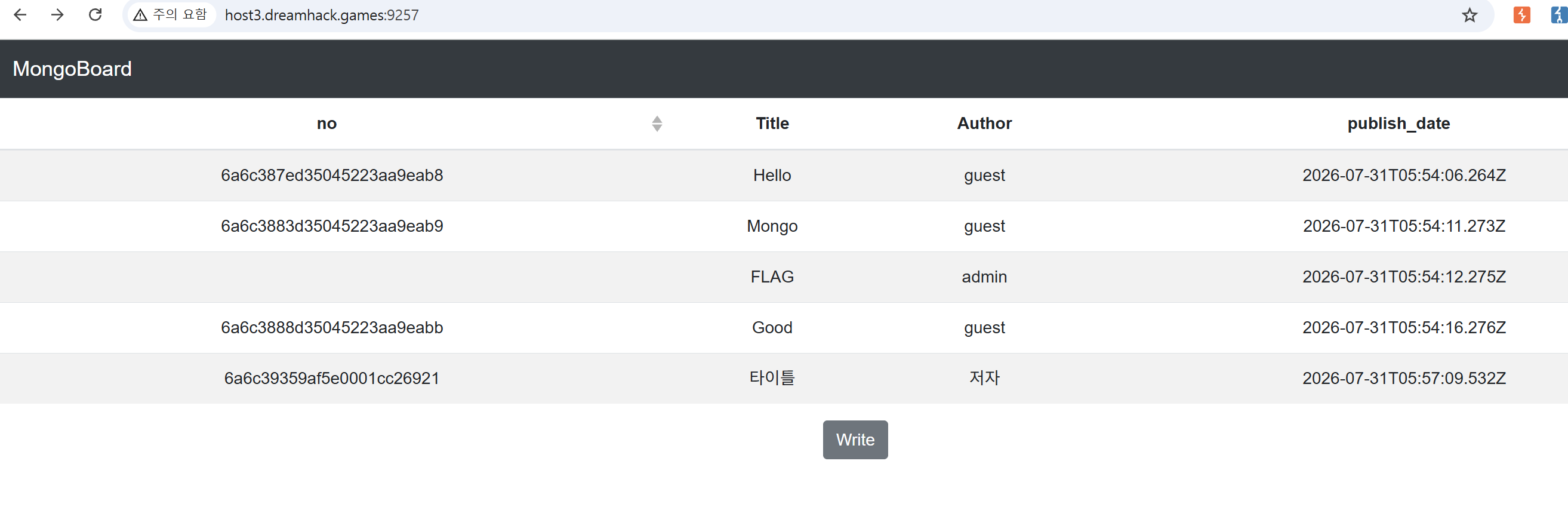The width and height of the screenshot is (1568, 516).
Task: Bookmark this page with the star icon
Action: pos(1470,16)
